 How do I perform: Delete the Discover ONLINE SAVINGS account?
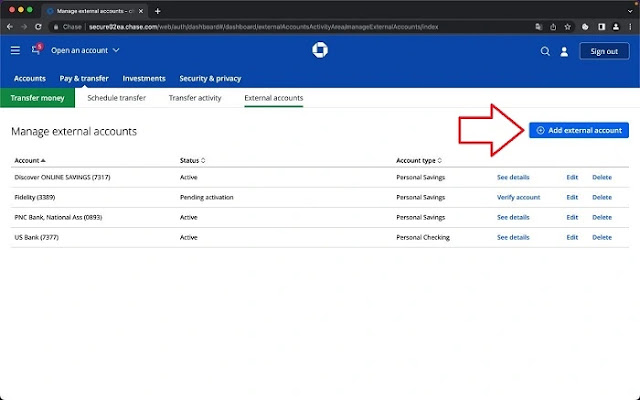tap(602, 177)
